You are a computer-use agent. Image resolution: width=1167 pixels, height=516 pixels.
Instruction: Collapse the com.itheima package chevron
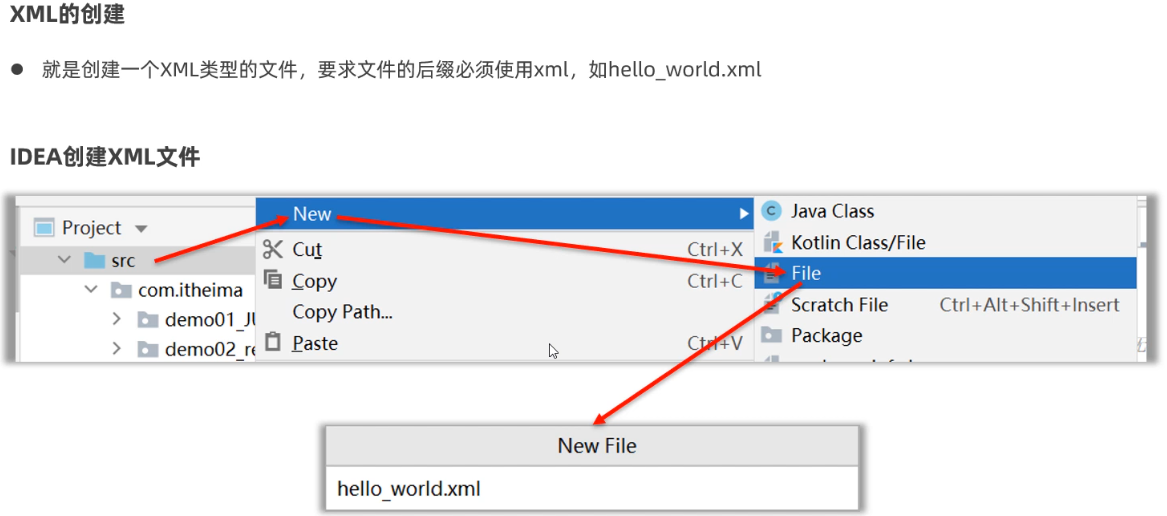91,290
